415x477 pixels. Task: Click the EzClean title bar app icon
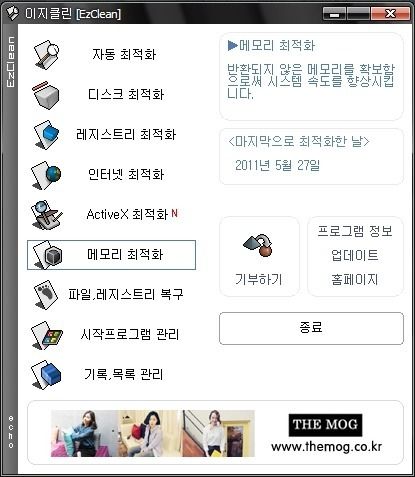pyautogui.click(x=12, y=14)
